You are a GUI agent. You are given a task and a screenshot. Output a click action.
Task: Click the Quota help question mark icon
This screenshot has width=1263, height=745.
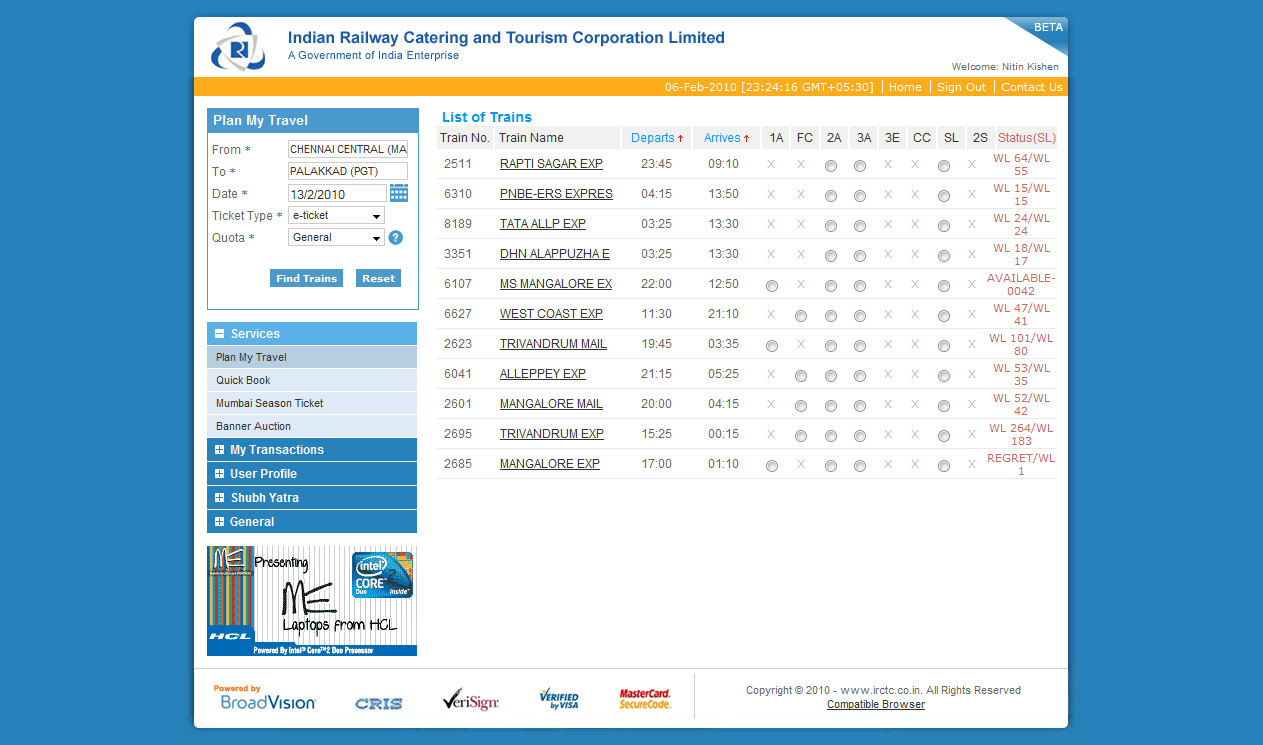click(396, 237)
